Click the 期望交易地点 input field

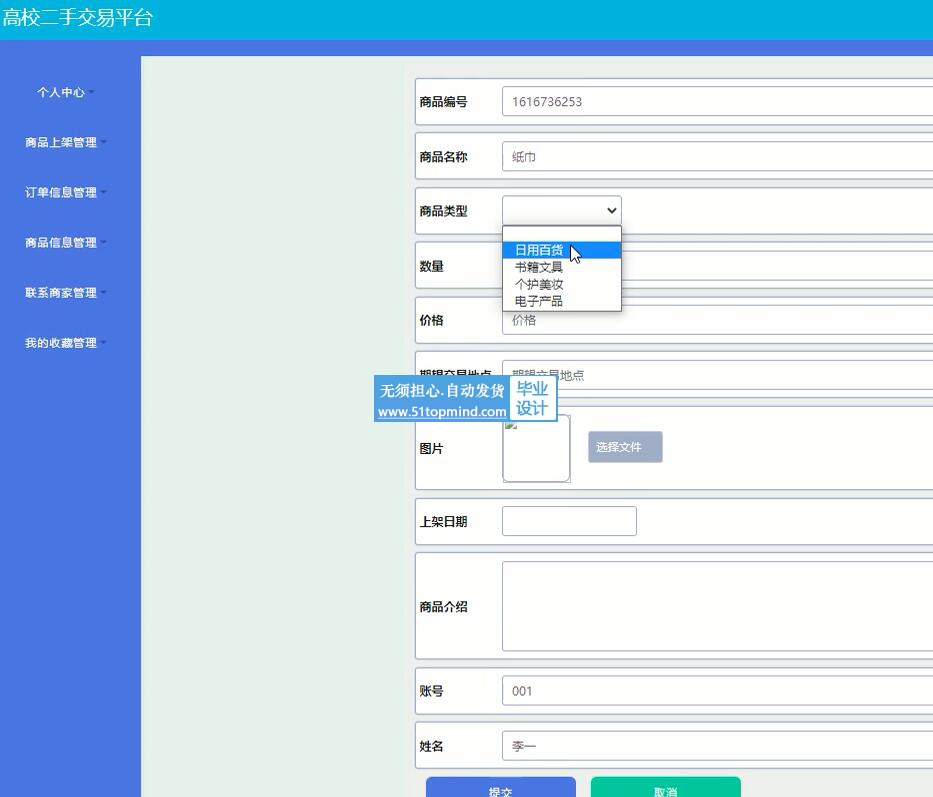click(x=717, y=375)
